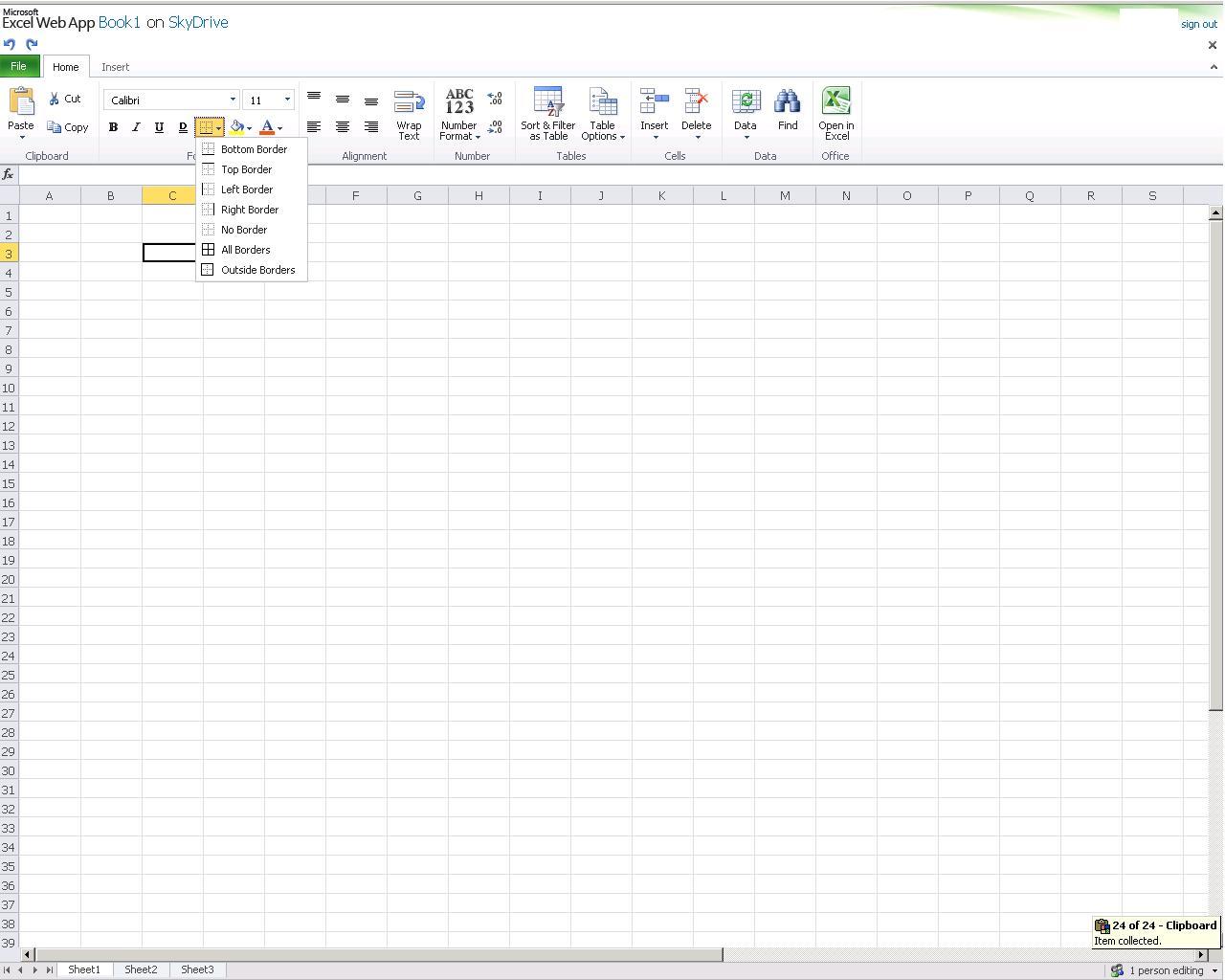Click the Borders button icon
The image size is (1225, 980).
click(x=206, y=127)
